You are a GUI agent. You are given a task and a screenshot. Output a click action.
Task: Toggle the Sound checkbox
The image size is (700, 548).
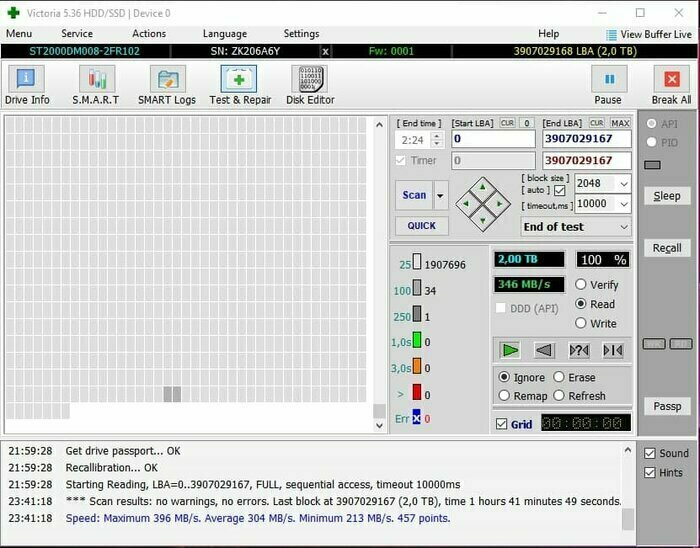coord(650,453)
